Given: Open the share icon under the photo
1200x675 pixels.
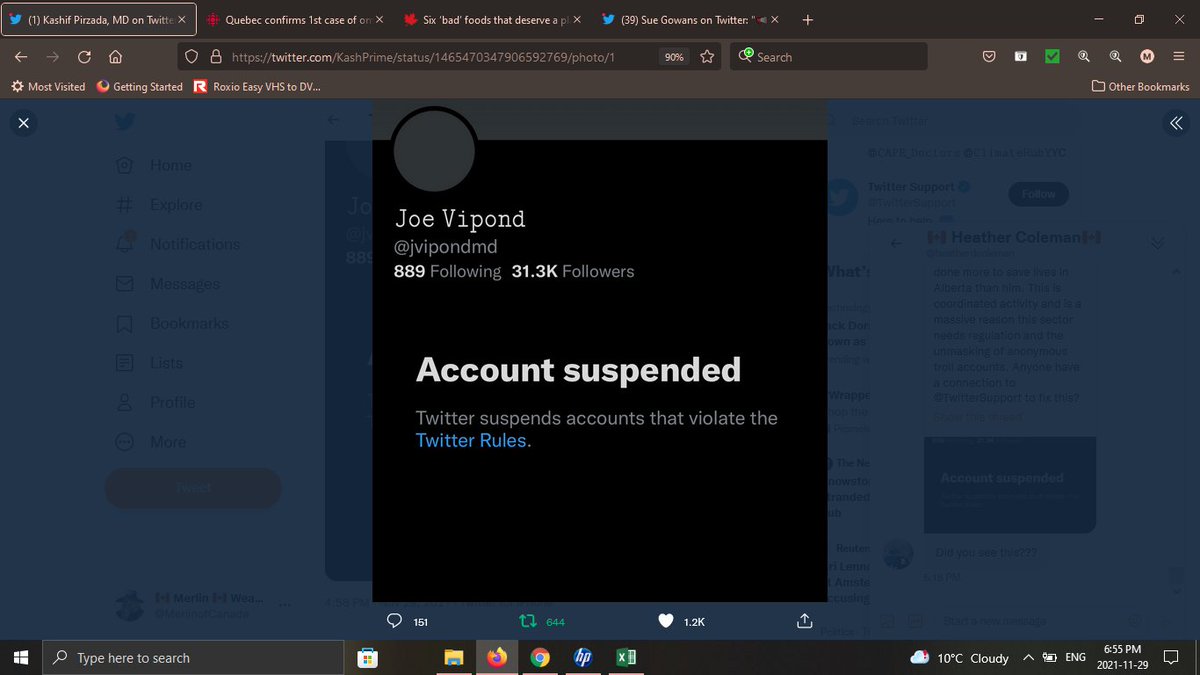Looking at the screenshot, I should coord(804,621).
